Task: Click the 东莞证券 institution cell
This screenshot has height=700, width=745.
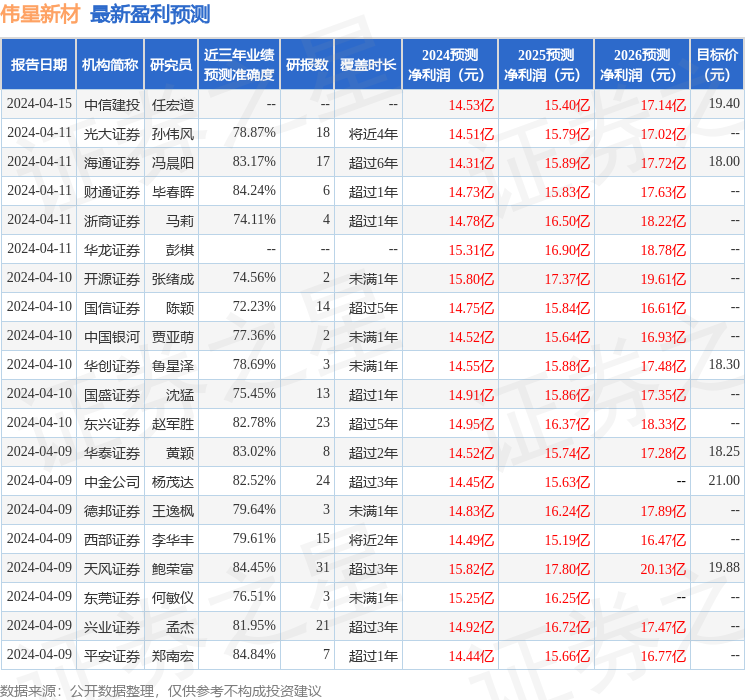Action: pos(112,598)
